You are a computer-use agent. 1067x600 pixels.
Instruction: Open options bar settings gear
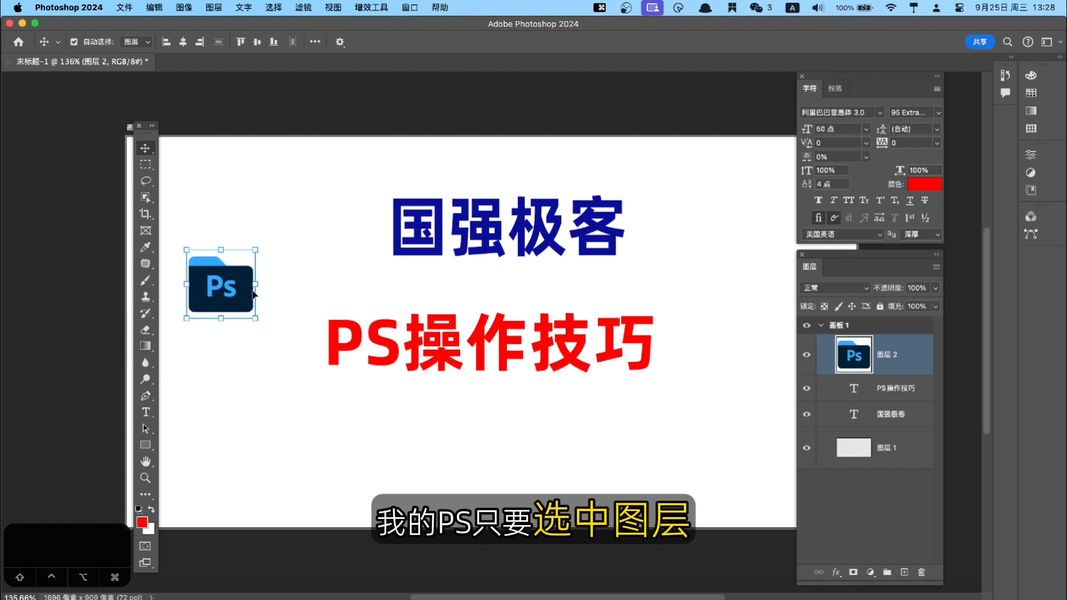pos(340,41)
